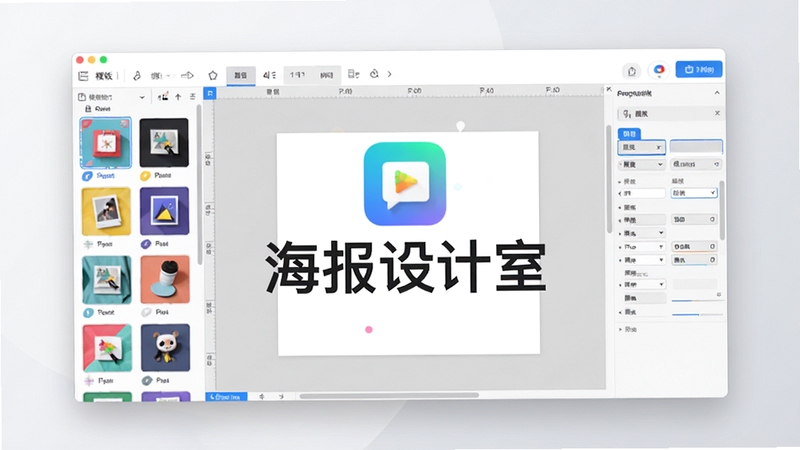Open the template category dropdown in the left panel

pos(112,97)
